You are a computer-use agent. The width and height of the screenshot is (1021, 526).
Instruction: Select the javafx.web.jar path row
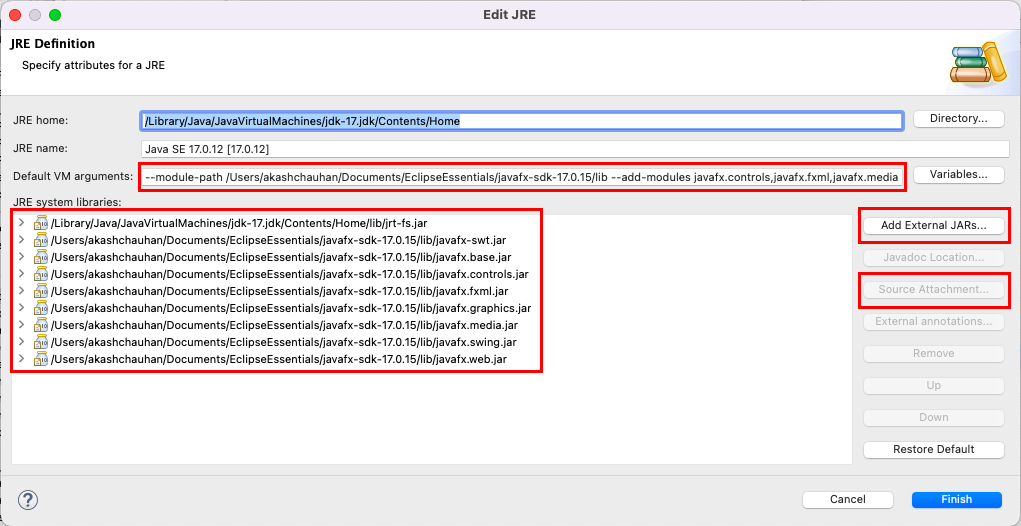point(279,358)
